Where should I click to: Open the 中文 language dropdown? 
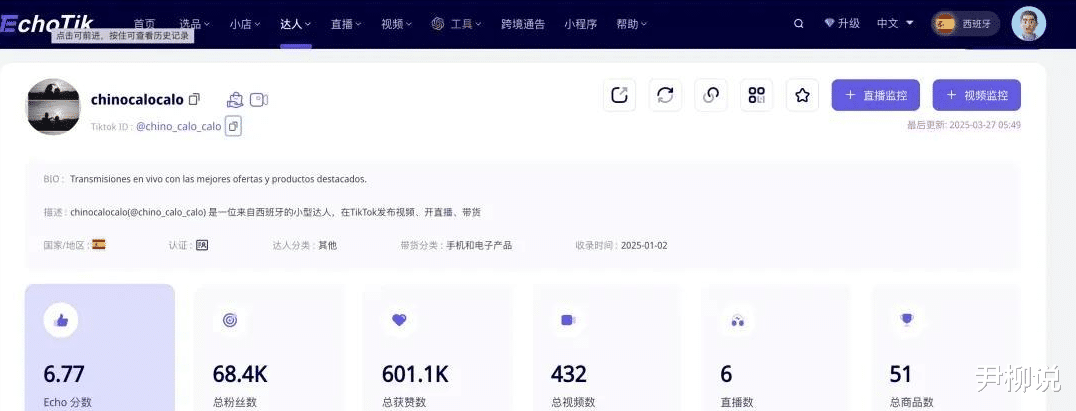896,23
